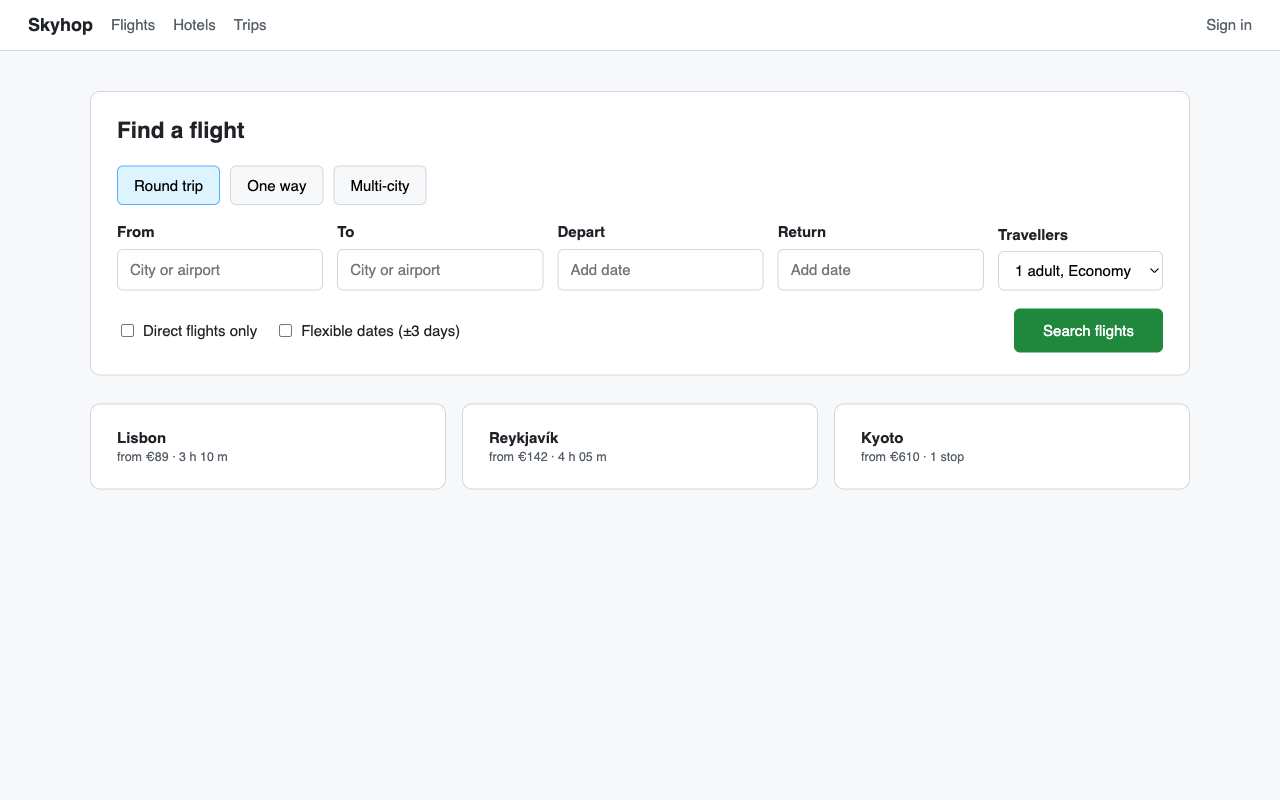The height and width of the screenshot is (800, 1280).
Task: Click Sign in
Action: 1229,25
